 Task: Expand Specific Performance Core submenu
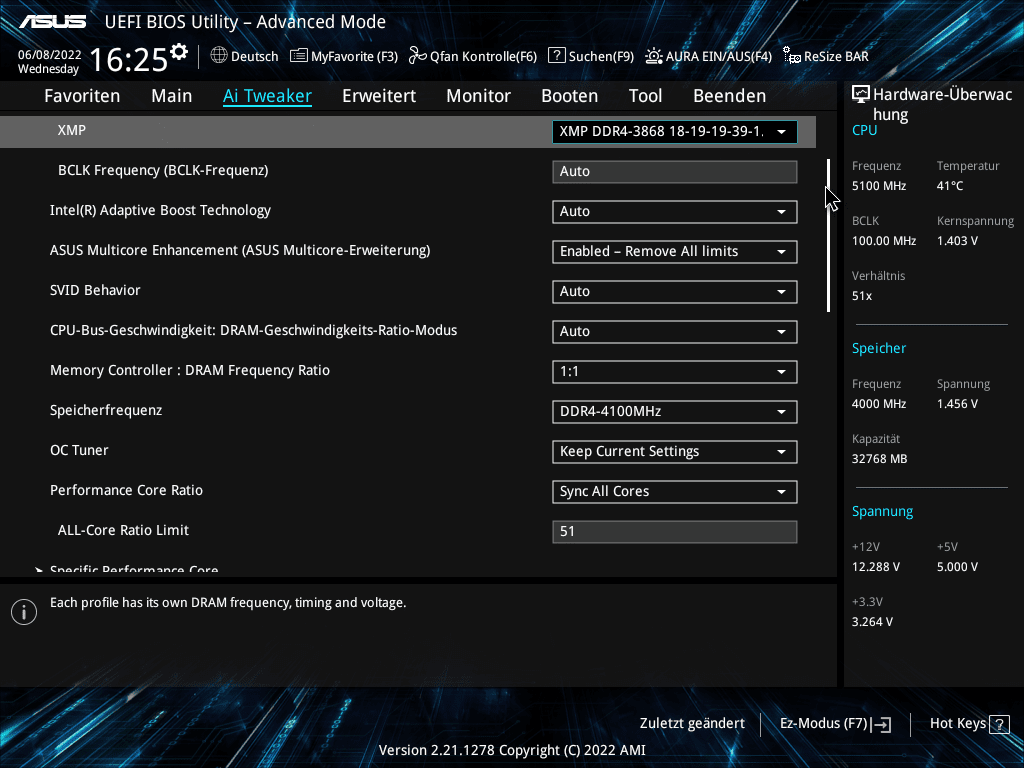point(134,569)
